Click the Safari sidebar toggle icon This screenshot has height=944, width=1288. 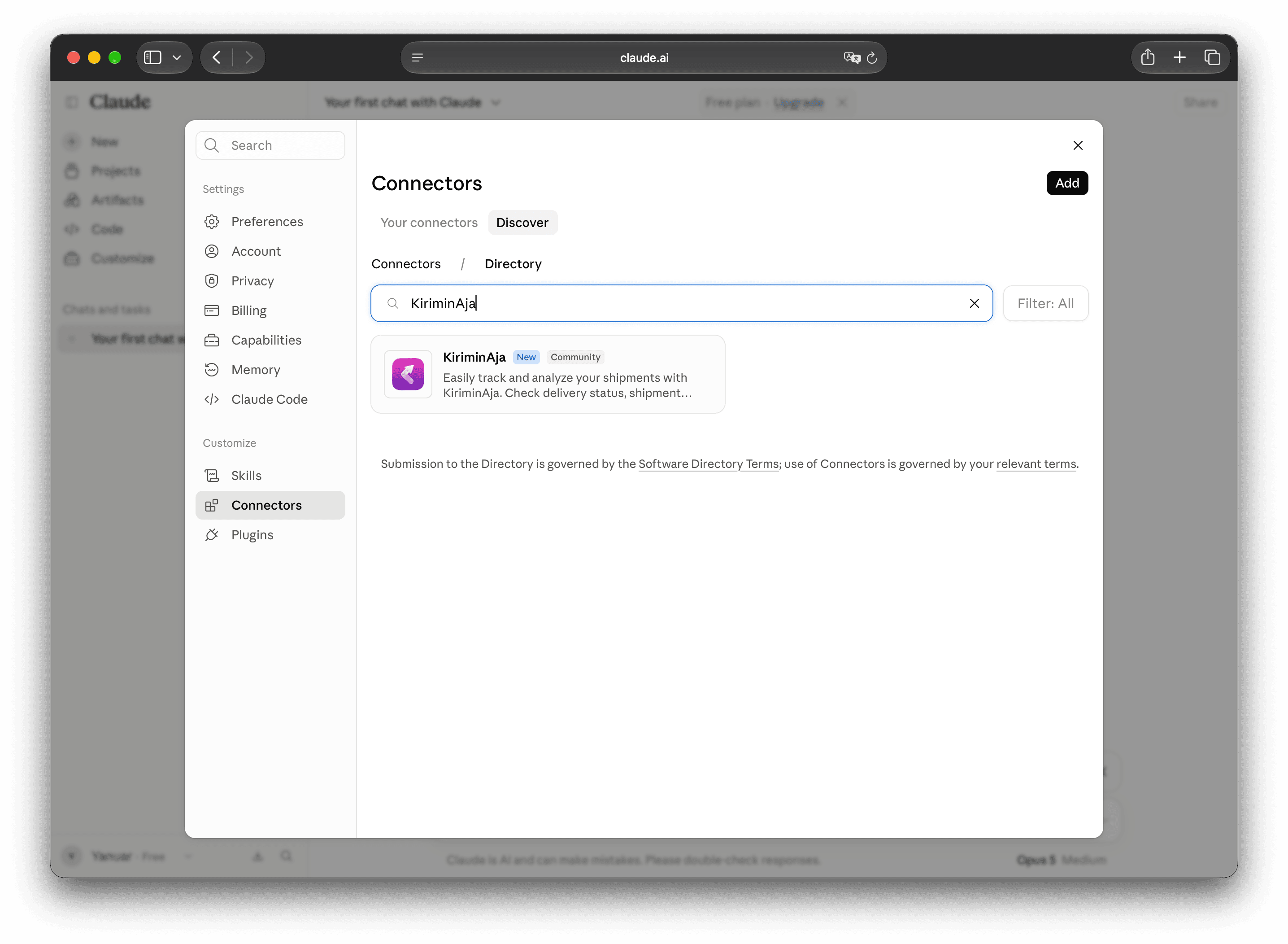point(152,58)
